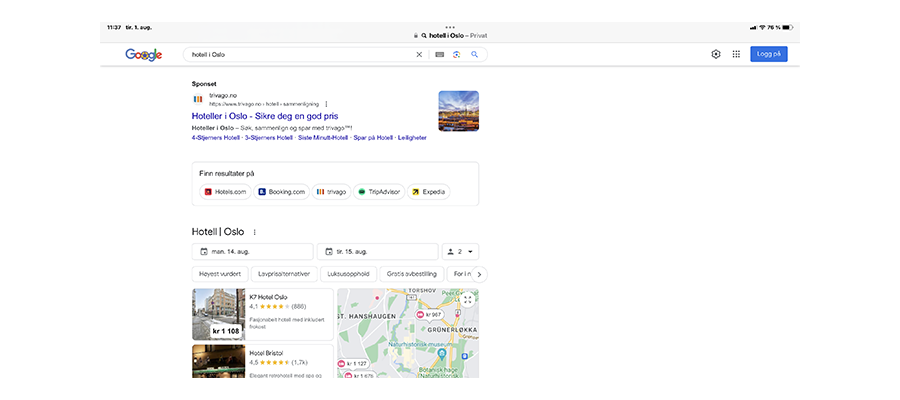Screen dimensions: 900x400
Task: Expand the map to full screen
Action: pos(468,300)
